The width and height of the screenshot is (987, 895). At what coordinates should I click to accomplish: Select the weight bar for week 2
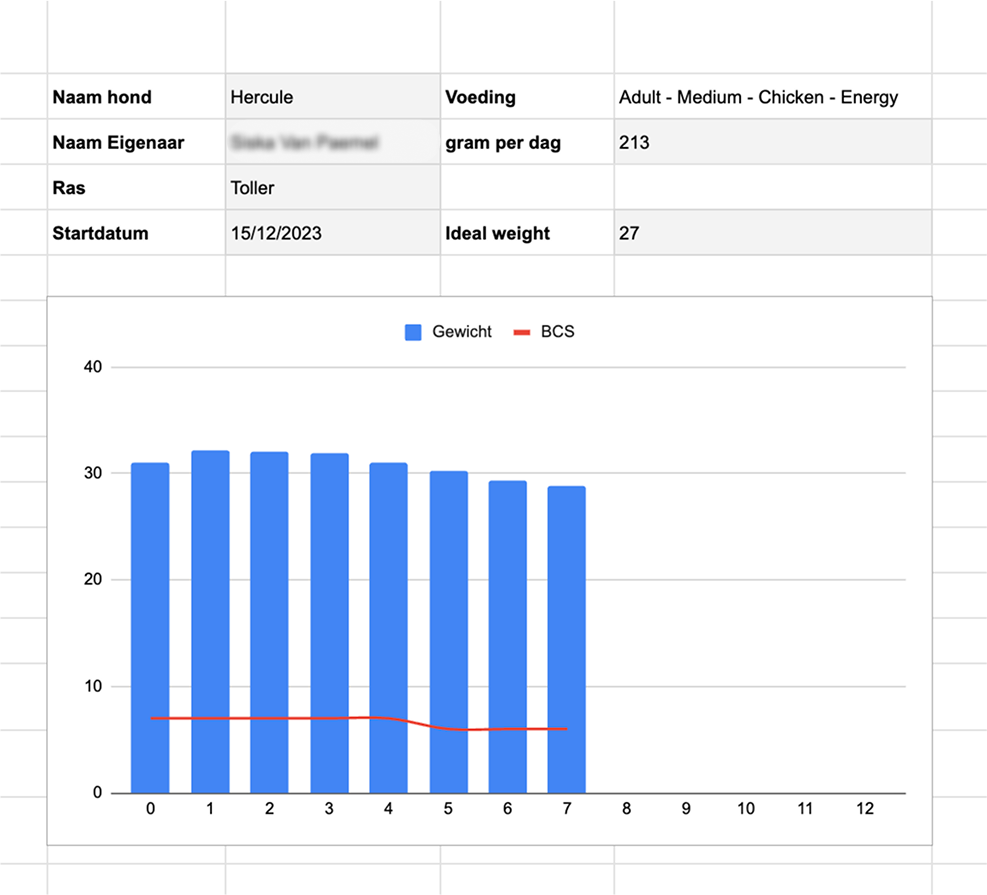pyautogui.click(x=269, y=622)
